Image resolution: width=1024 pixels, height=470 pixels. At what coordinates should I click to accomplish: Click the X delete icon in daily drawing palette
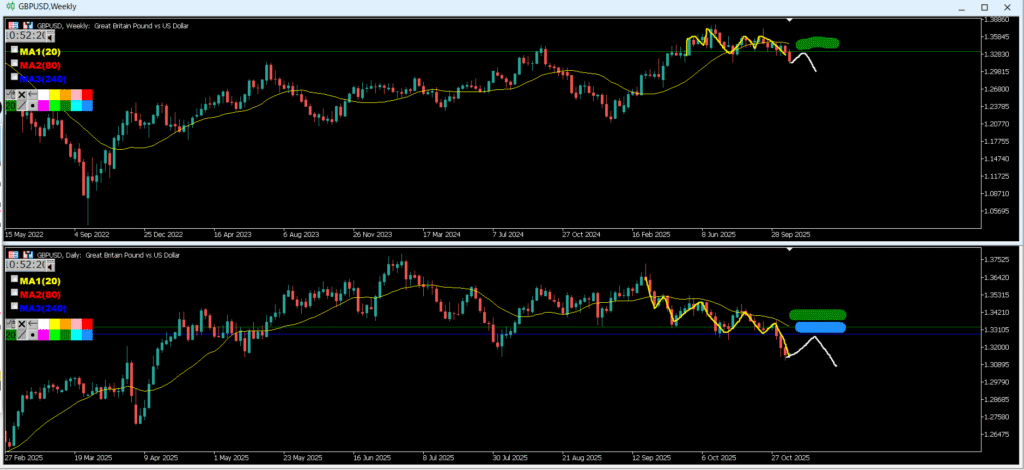21,326
